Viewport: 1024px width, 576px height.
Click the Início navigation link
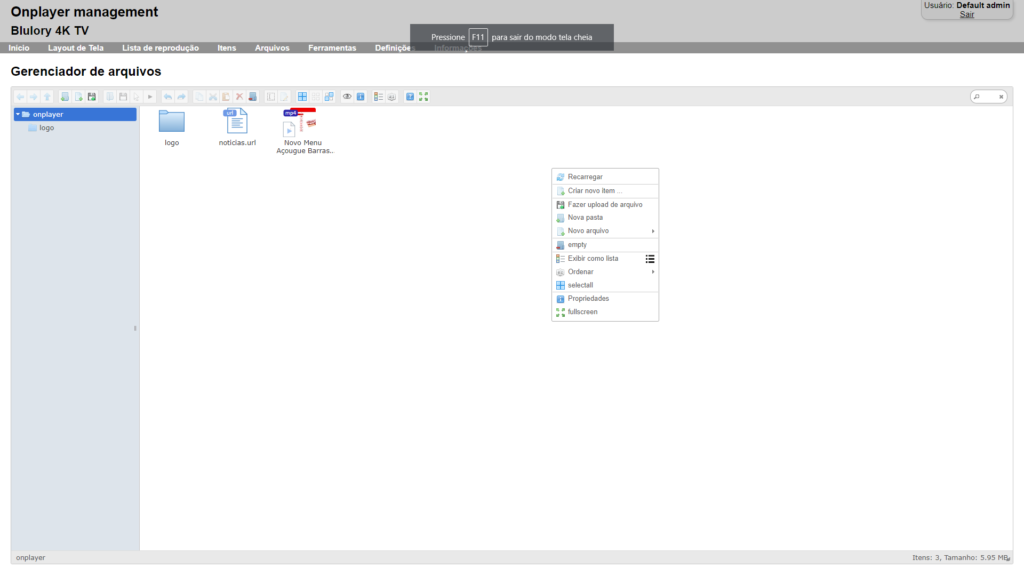(19, 48)
